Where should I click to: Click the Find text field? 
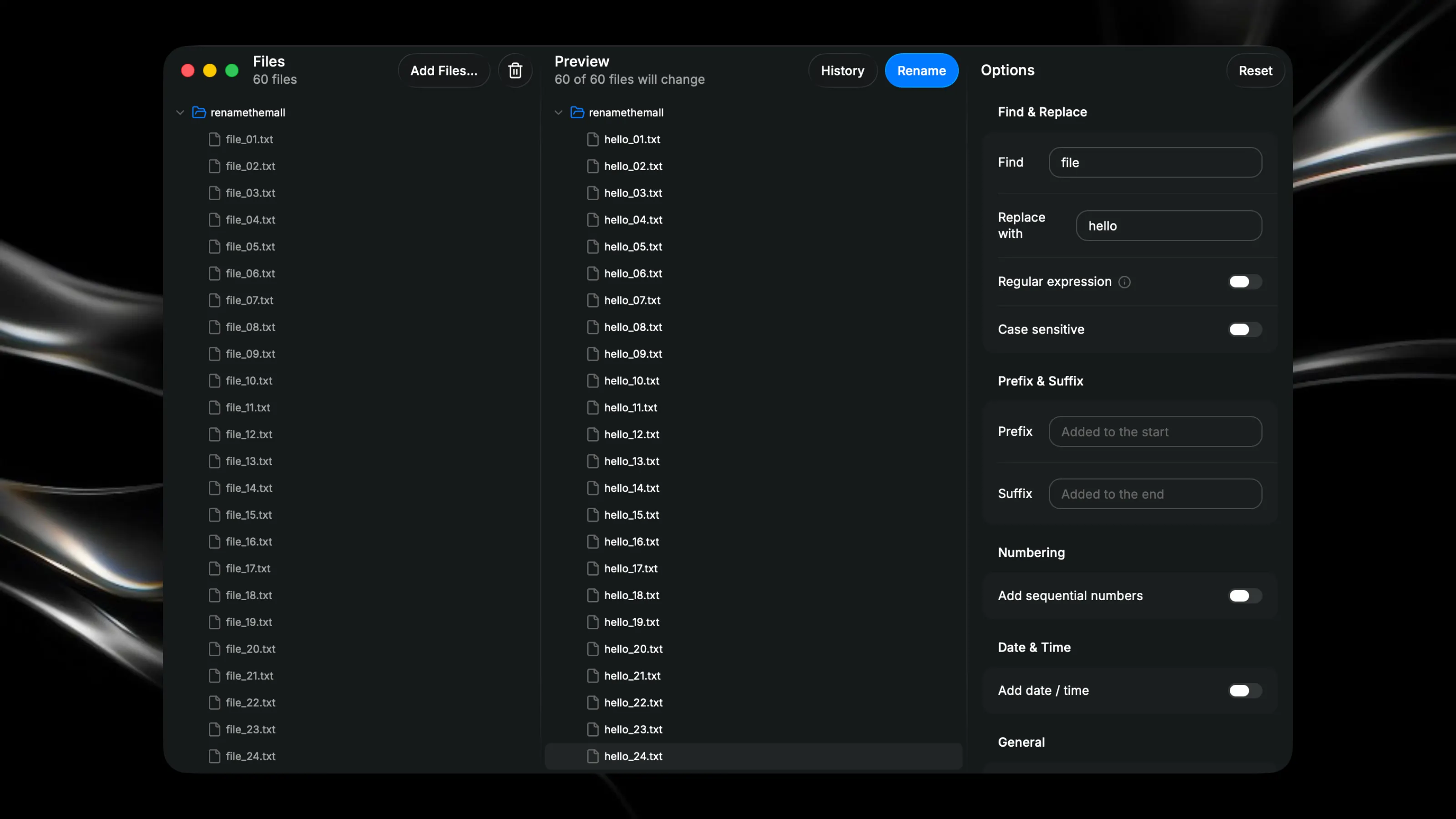click(x=1155, y=163)
